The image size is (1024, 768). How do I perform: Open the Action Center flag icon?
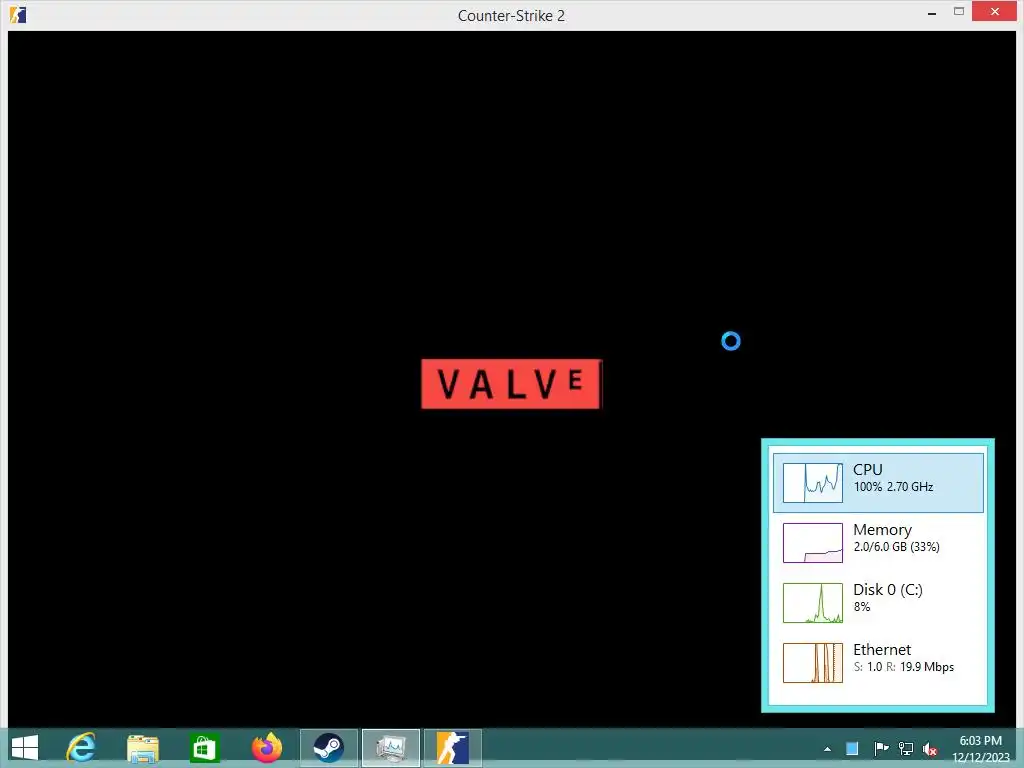coord(881,748)
